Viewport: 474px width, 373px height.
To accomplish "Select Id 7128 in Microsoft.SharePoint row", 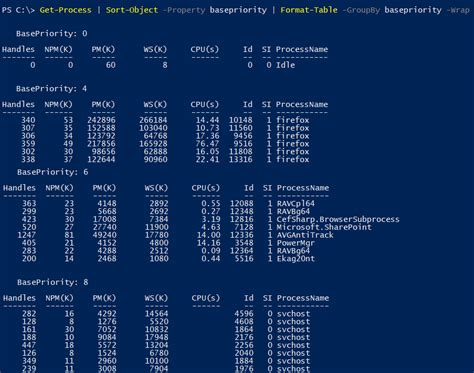I will [x=244, y=227].
